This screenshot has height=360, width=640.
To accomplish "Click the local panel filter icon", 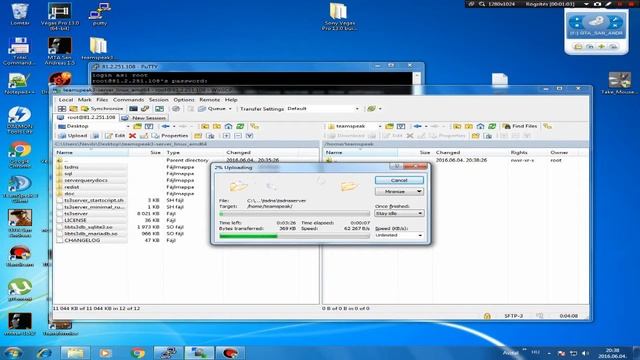I will pos(149,126).
